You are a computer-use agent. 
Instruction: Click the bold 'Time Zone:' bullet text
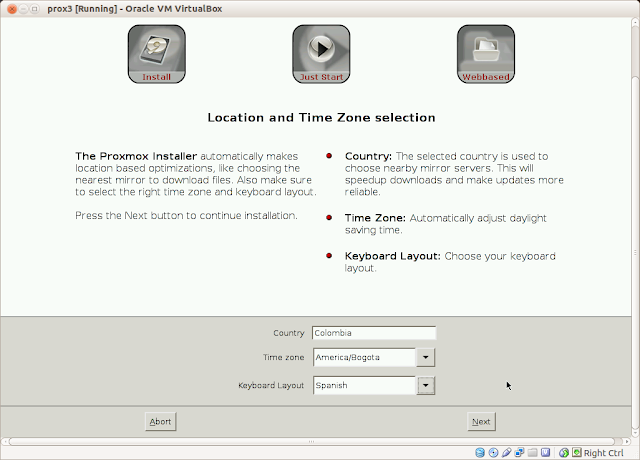(375, 218)
